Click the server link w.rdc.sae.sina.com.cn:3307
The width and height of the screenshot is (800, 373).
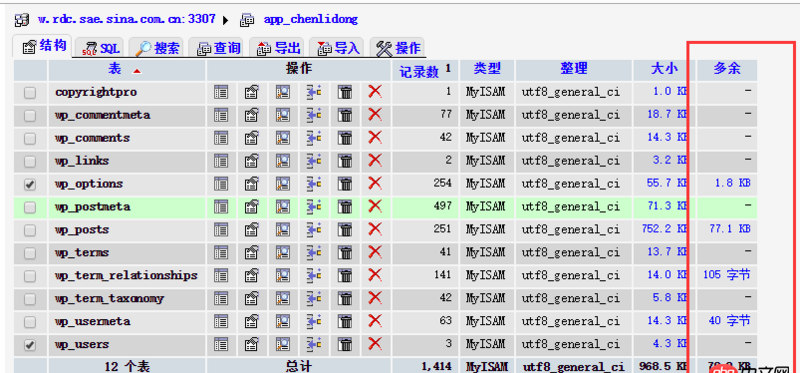point(127,19)
